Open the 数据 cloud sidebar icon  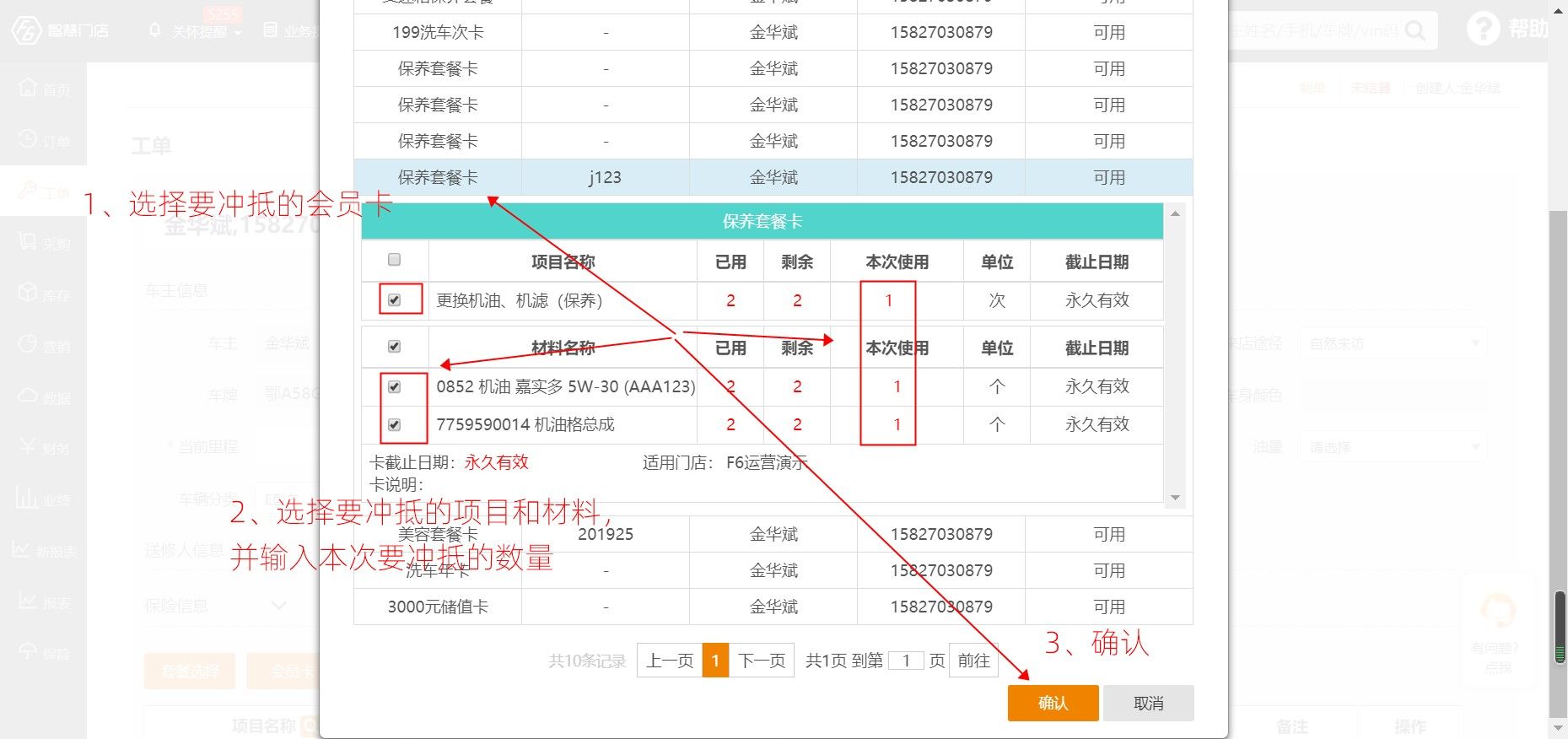[28, 396]
